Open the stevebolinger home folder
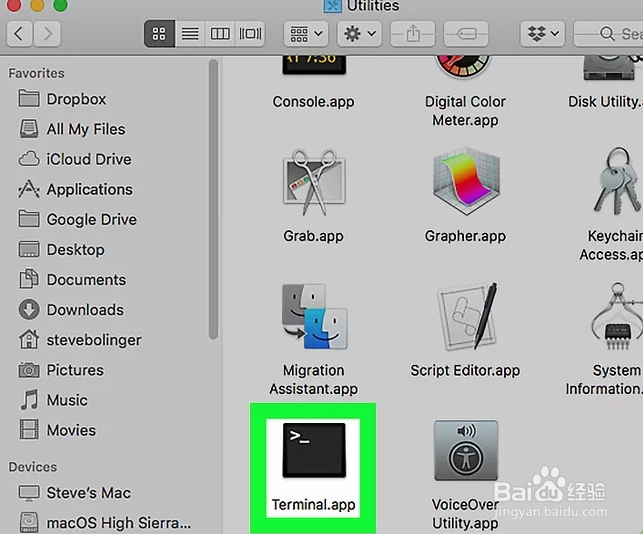This screenshot has width=643, height=534. pos(80,340)
